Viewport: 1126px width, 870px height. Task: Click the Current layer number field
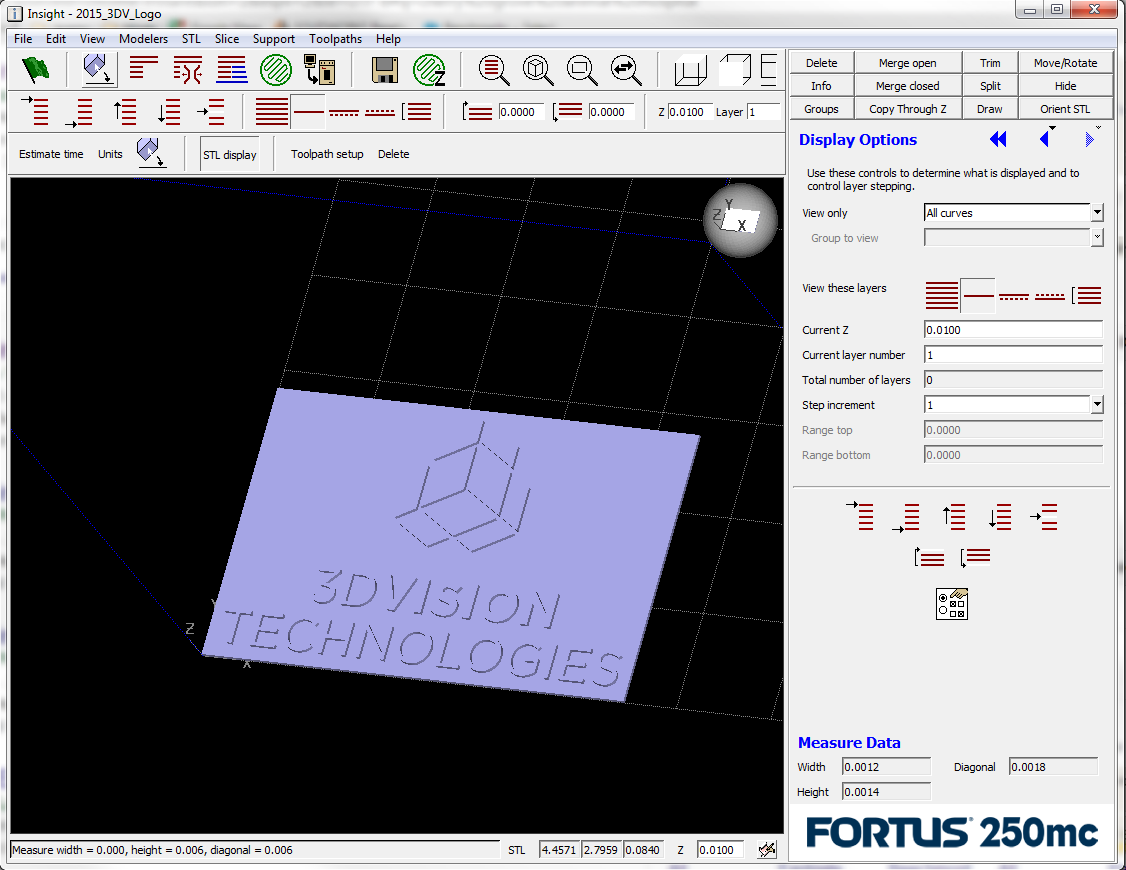(x=1013, y=355)
